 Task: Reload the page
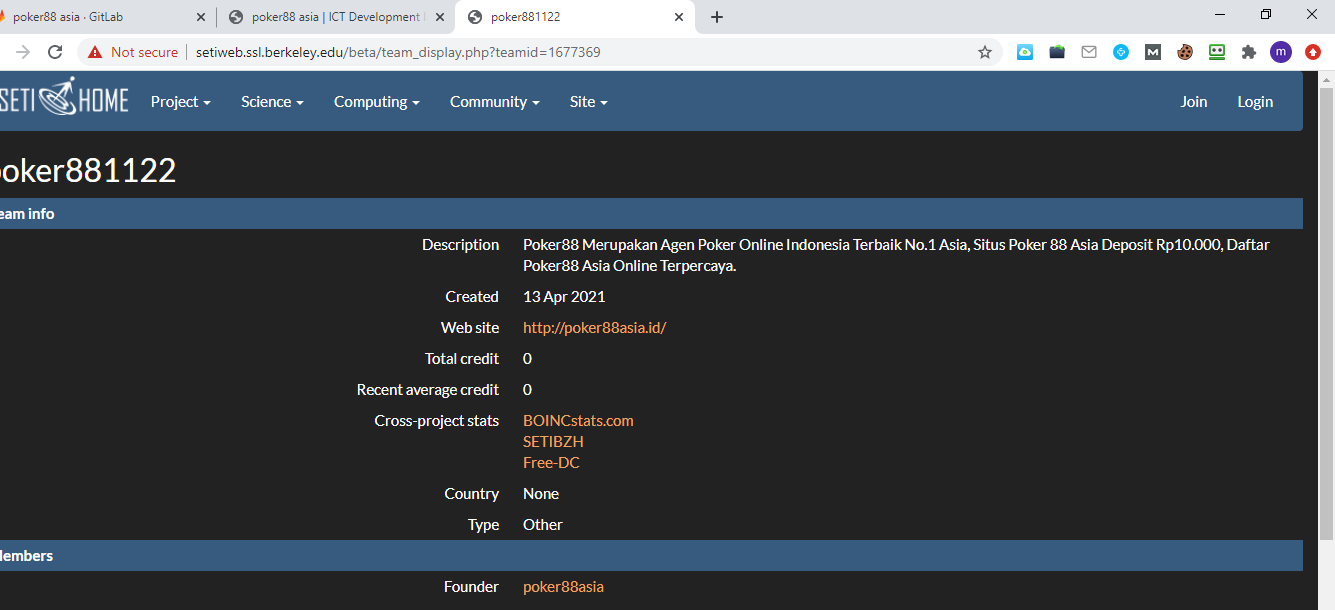coord(55,52)
